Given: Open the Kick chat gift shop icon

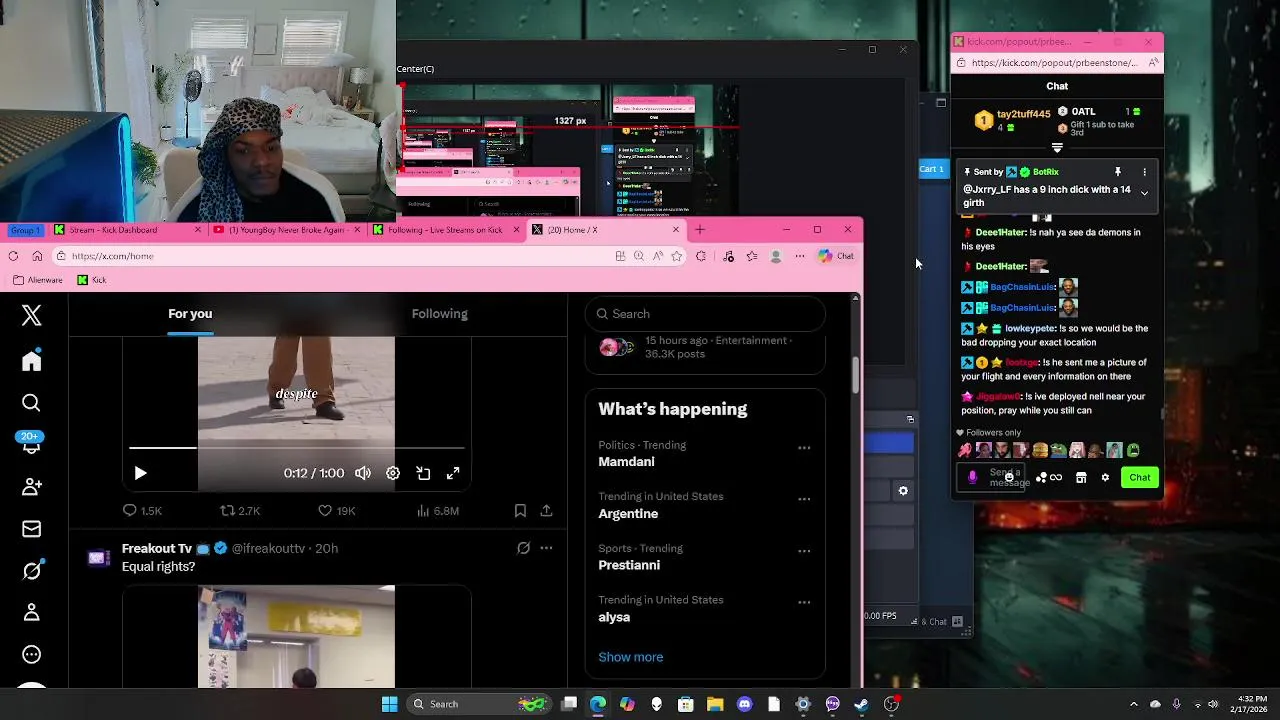Looking at the screenshot, I should point(1081,478).
